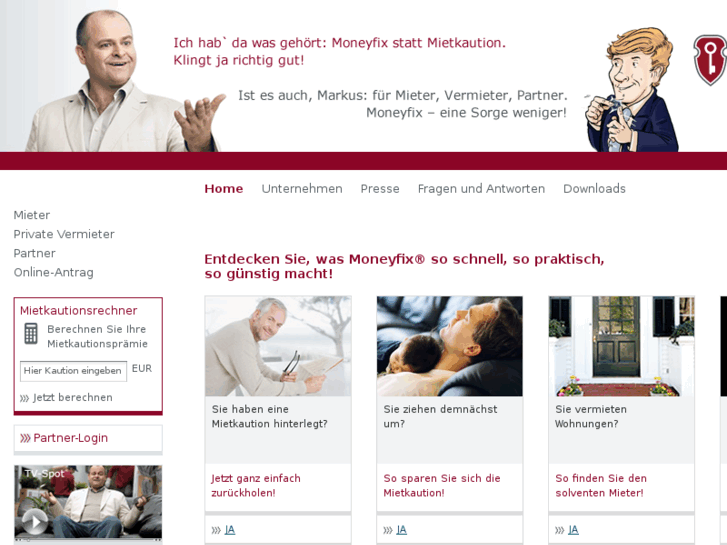
Task: Click chevron arrows beside Partner-Login
Action: pos(25,438)
